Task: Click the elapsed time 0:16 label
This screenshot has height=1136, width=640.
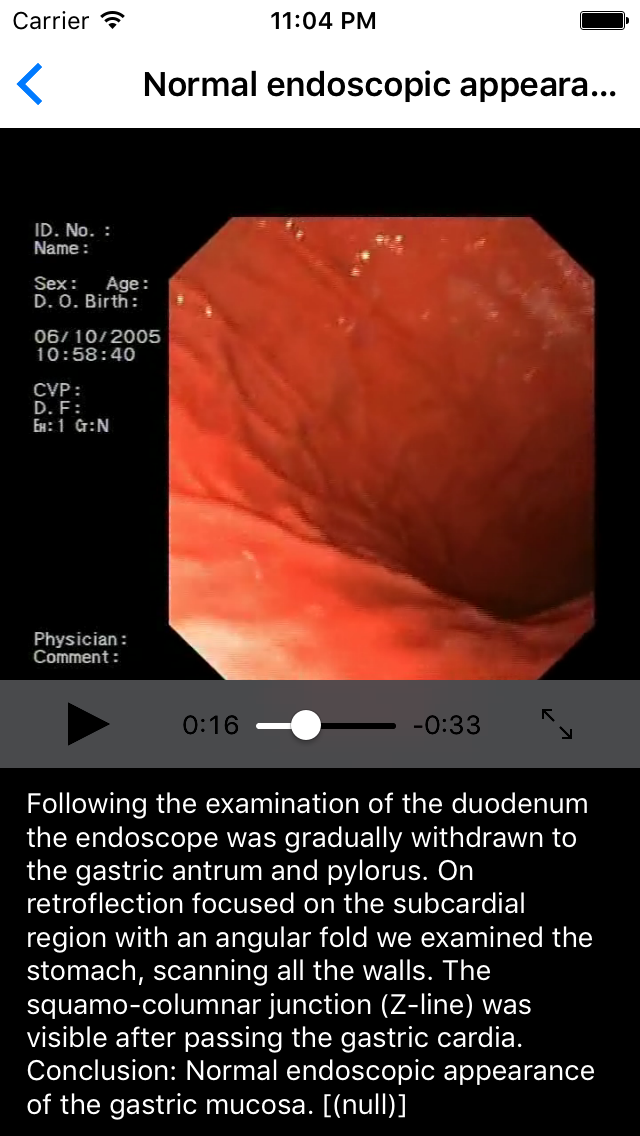Action: (x=210, y=725)
